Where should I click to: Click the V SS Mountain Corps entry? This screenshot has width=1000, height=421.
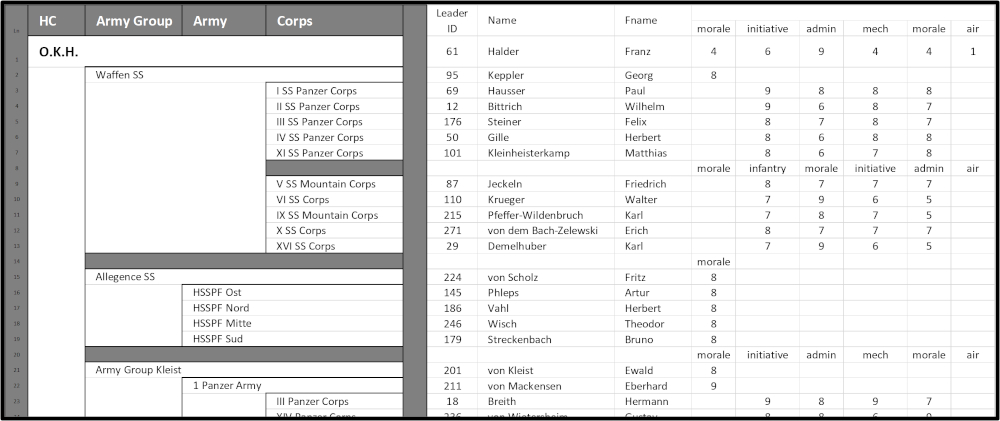[326, 184]
